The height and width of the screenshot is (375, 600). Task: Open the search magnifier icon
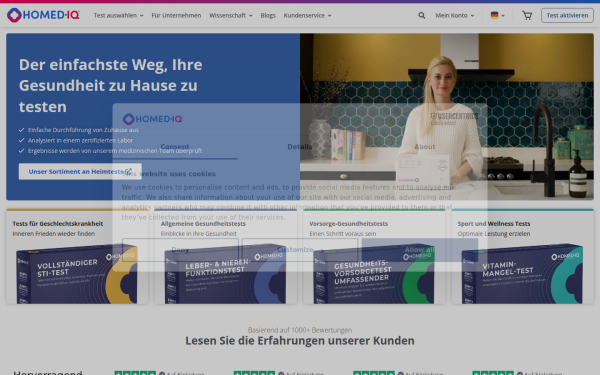[x=421, y=15]
